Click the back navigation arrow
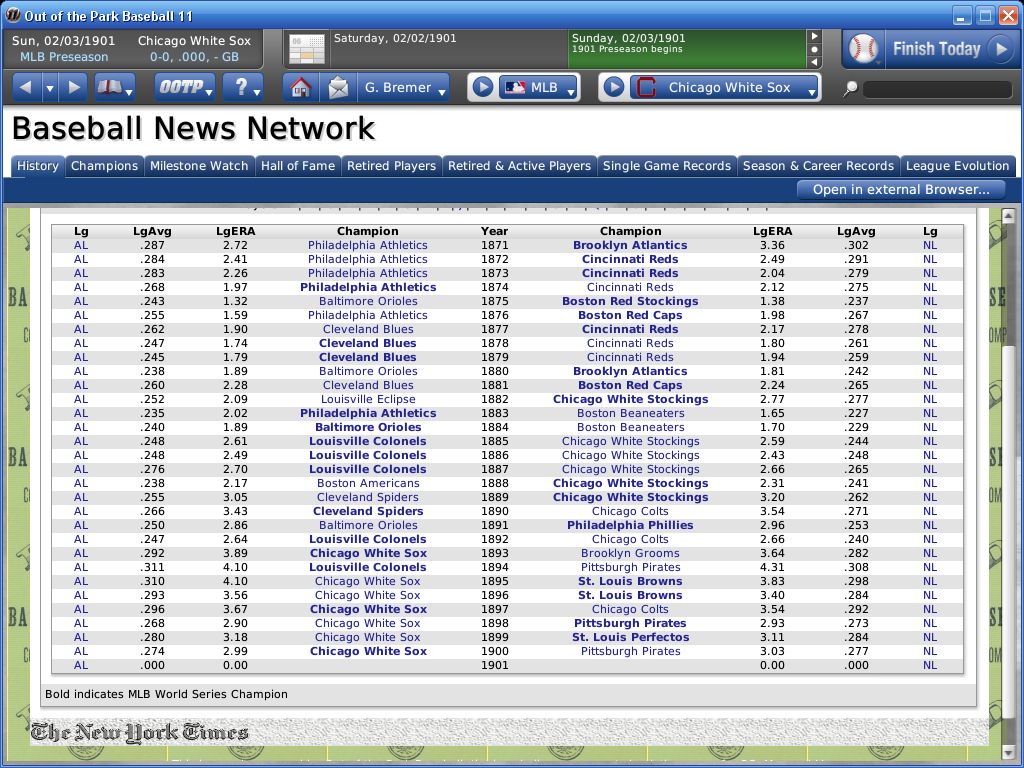This screenshot has height=768, width=1024. pyautogui.click(x=25, y=87)
